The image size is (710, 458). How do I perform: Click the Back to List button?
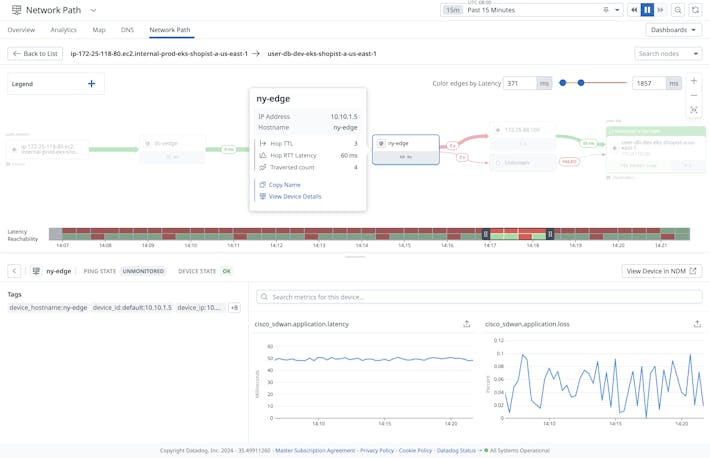[35, 54]
